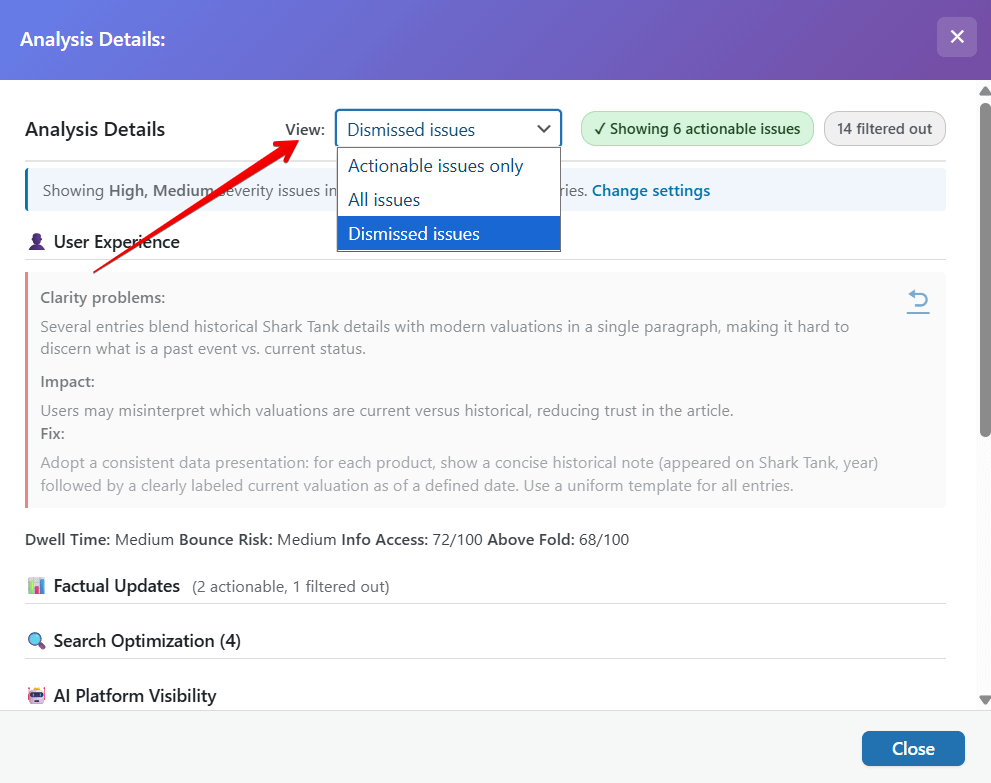991x783 pixels.
Task: Click the Factual Updates bar chart icon
Action: tap(37, 584)
